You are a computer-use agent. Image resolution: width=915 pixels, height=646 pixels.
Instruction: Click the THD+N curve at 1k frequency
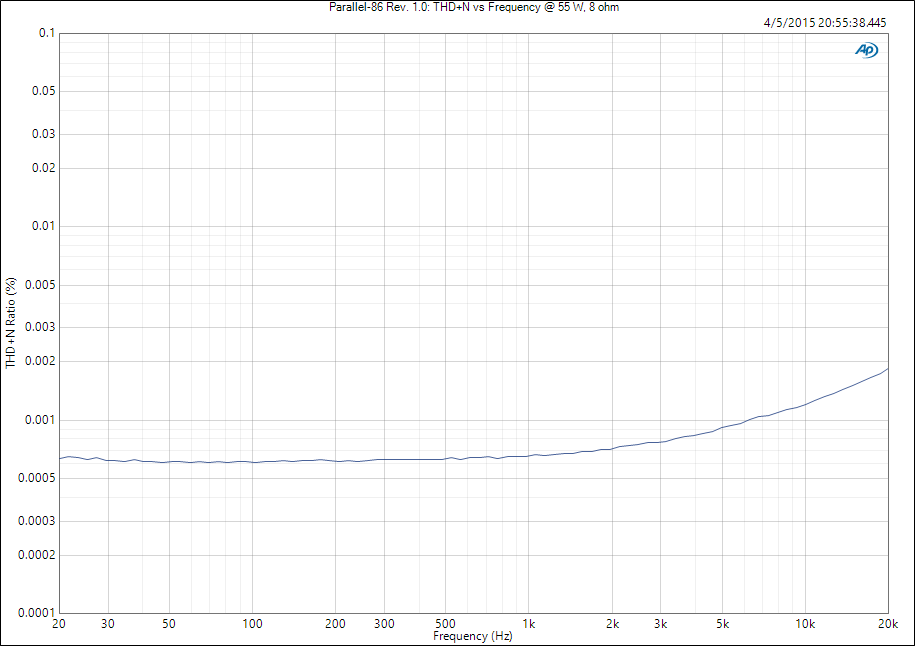[x=529, y=456]
